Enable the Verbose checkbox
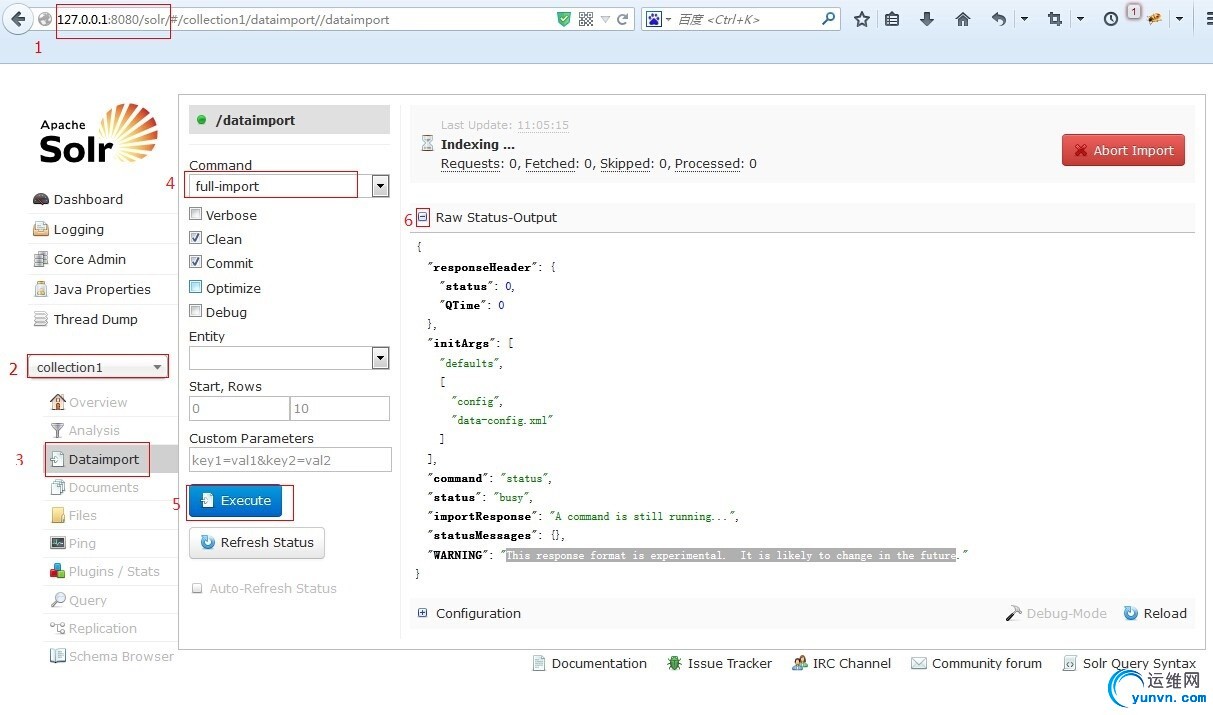 click(196, 214)
